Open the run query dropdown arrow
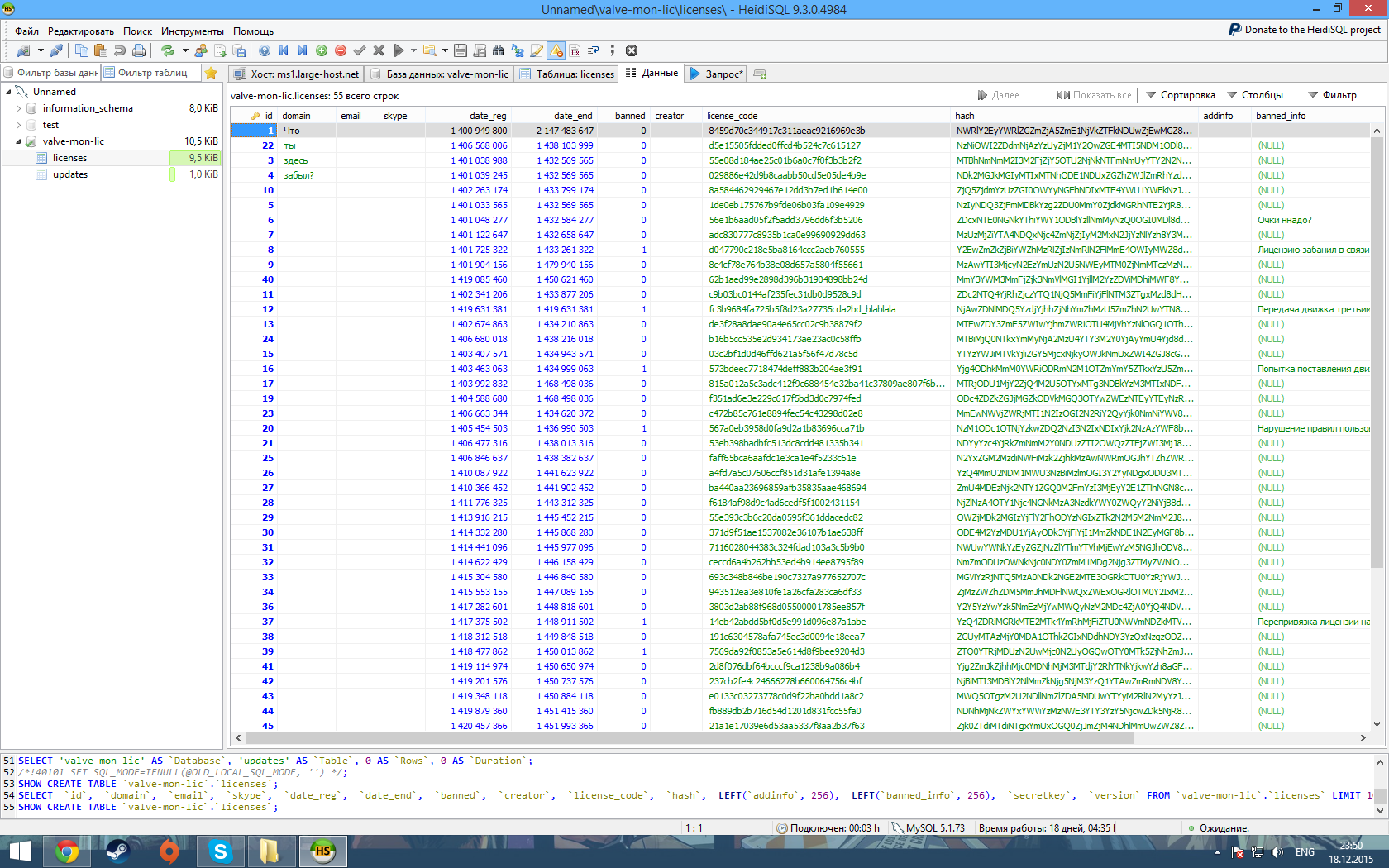 pyautogui.click(x=413, y=50)
